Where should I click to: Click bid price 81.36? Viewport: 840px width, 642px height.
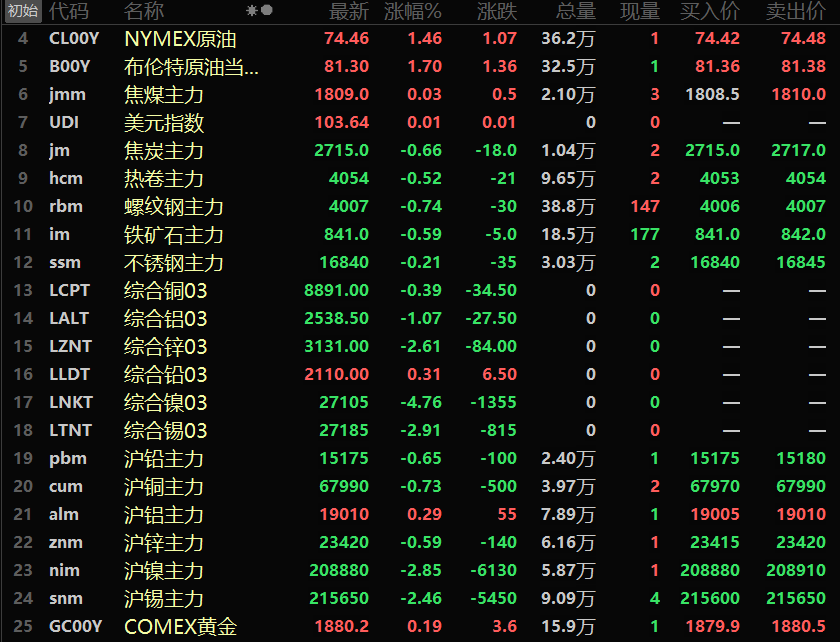(x=717, y=66)
